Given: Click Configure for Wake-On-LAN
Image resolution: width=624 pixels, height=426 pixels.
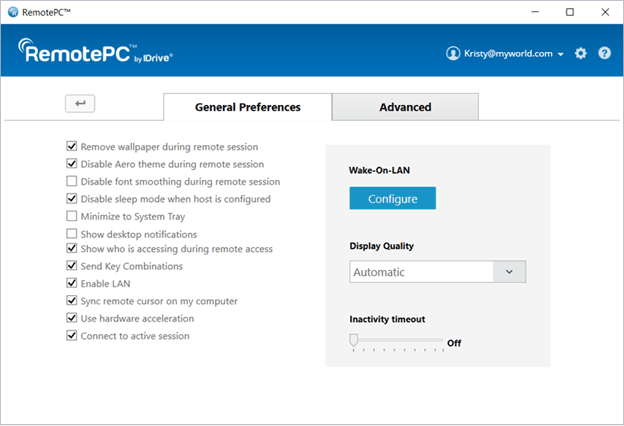Looking at the screenshot, I should [393, 198].
